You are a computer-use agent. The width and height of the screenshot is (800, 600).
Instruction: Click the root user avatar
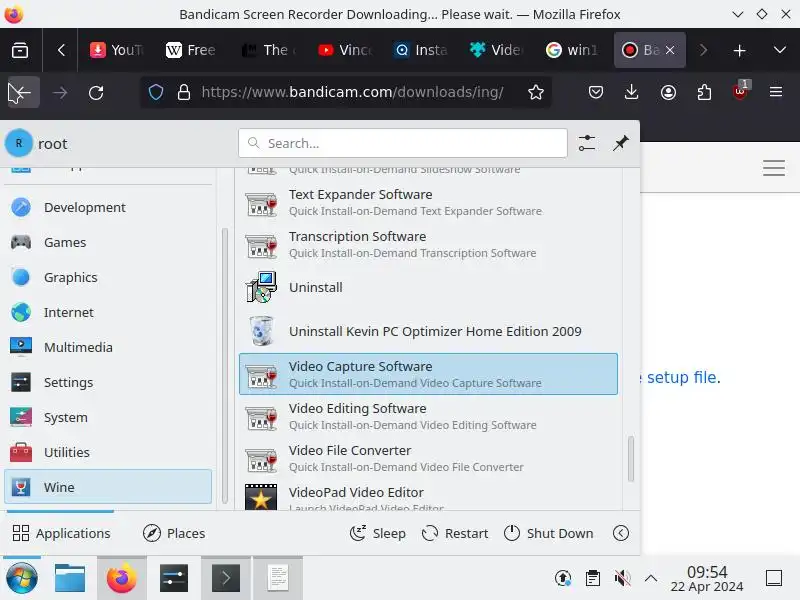coord(19,143)
